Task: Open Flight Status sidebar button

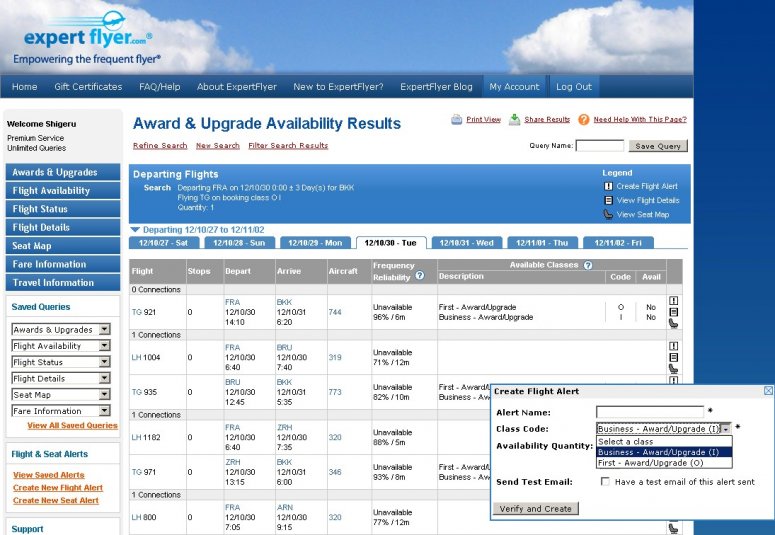Action: click(63, 209)
